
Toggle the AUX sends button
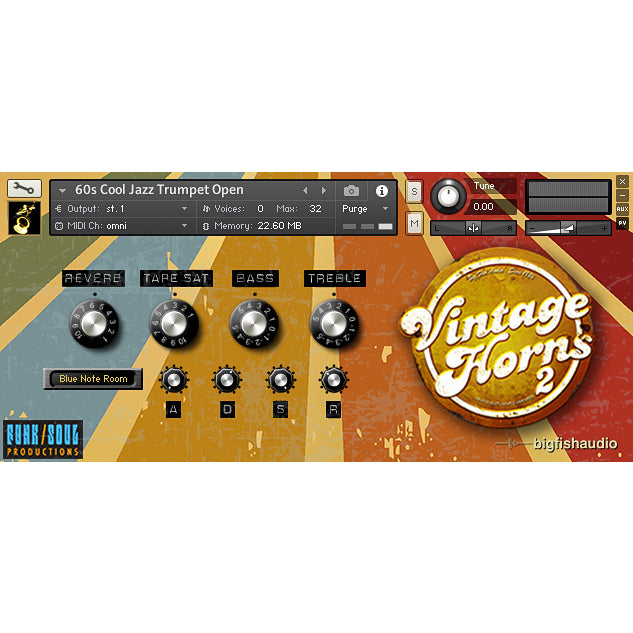point(622,209)
